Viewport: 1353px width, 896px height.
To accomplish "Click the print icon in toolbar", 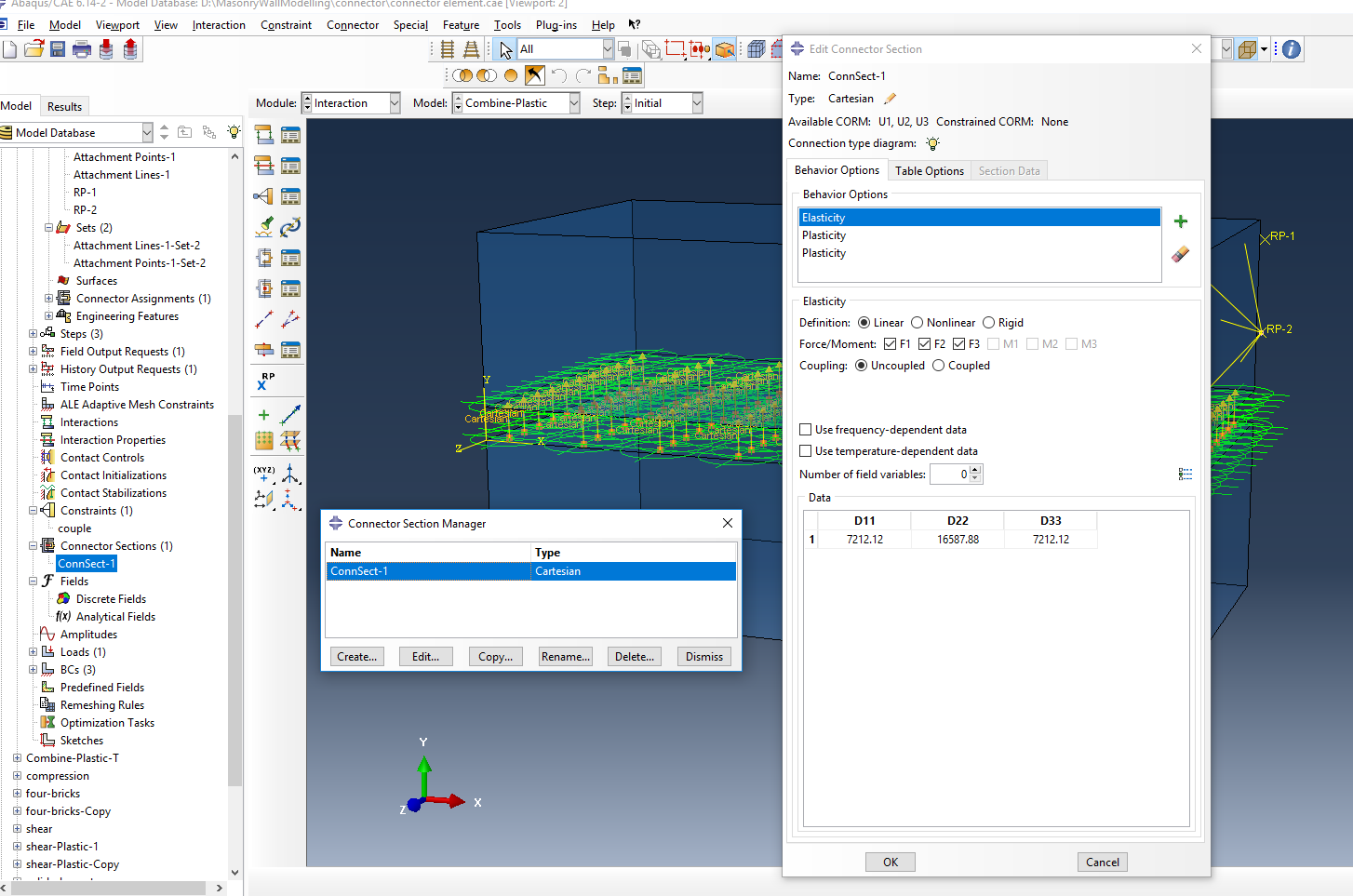I will tap(82, 49).
